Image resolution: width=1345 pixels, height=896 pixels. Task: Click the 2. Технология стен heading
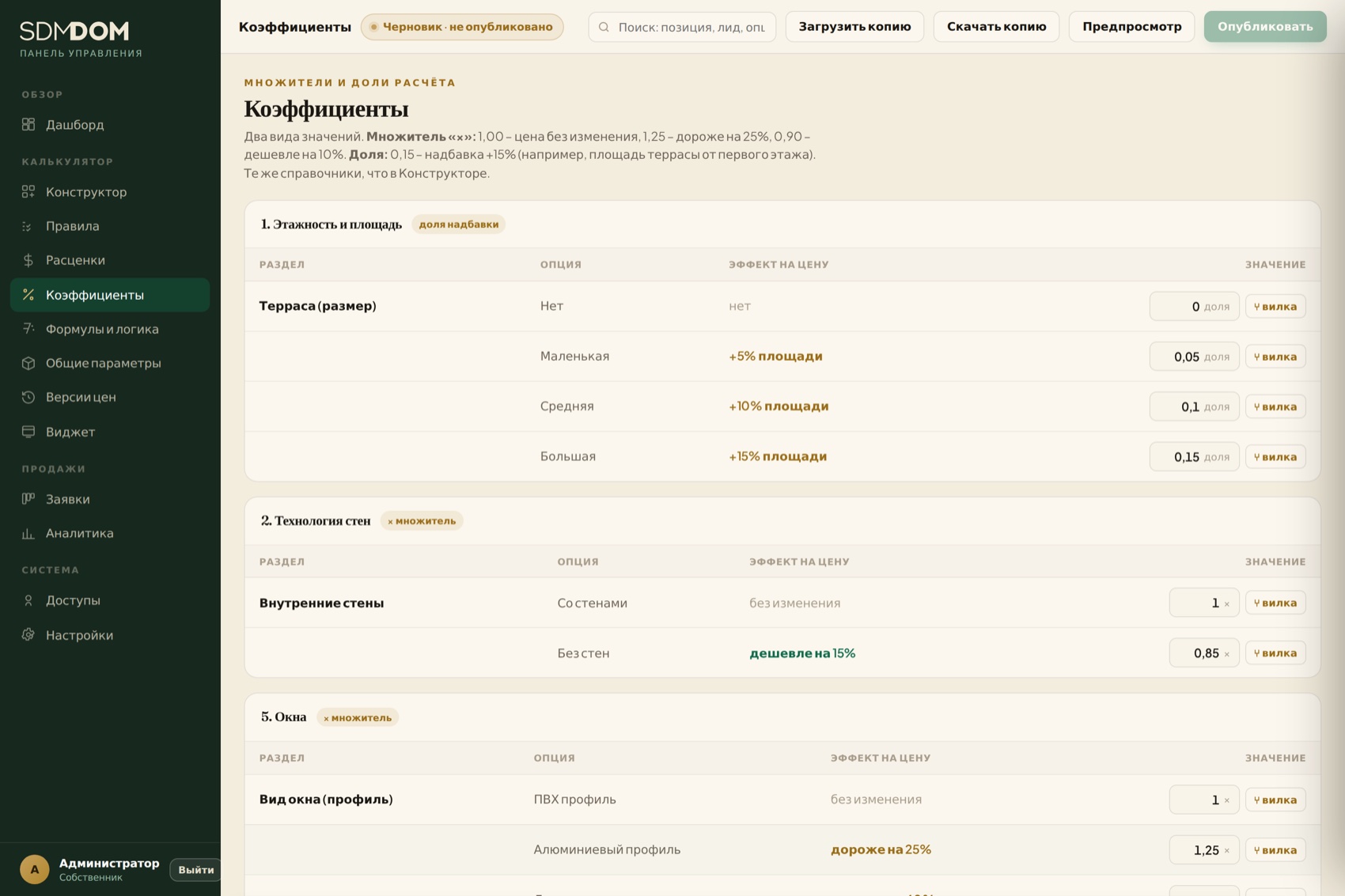tap(316, 521)
